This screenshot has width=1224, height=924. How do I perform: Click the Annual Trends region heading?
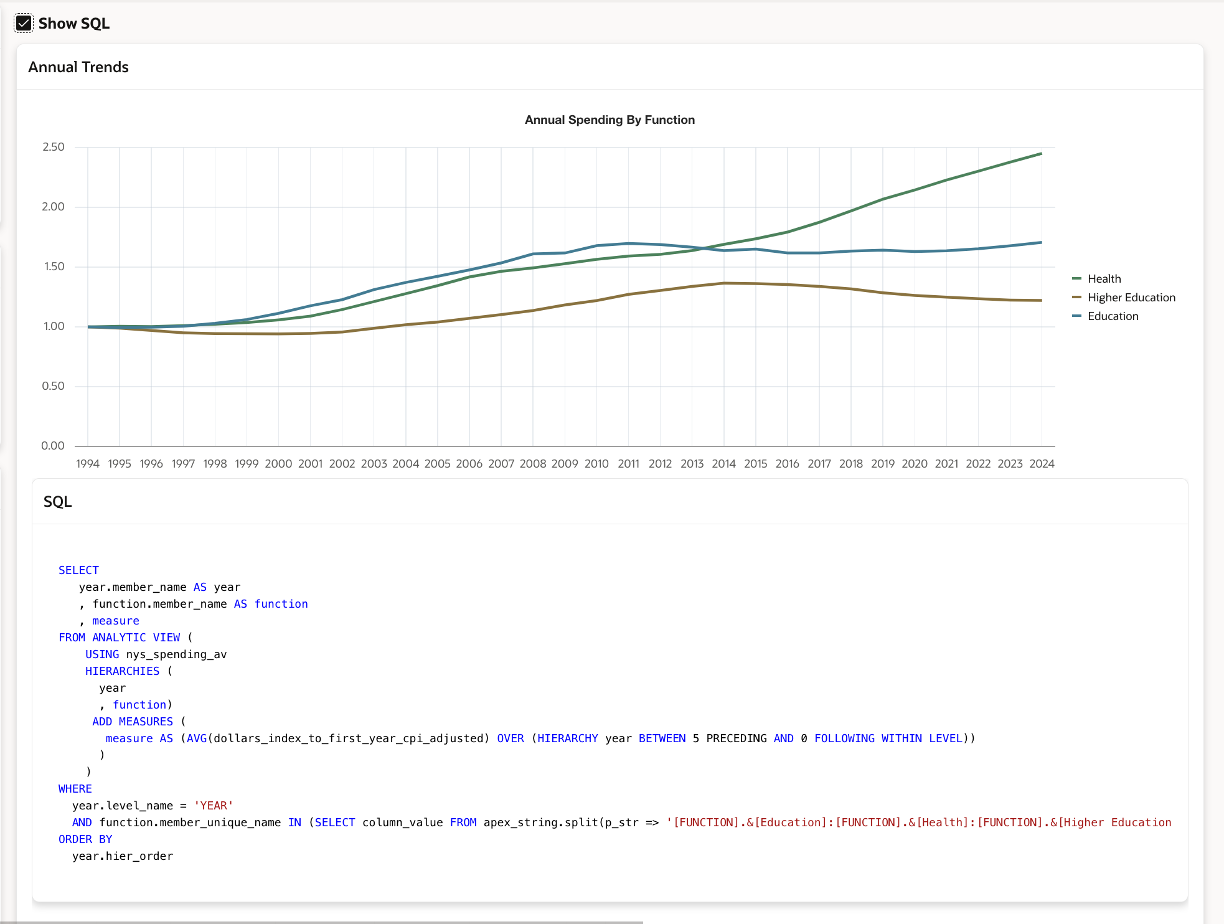pyautogui.click(x=78, y=67)
